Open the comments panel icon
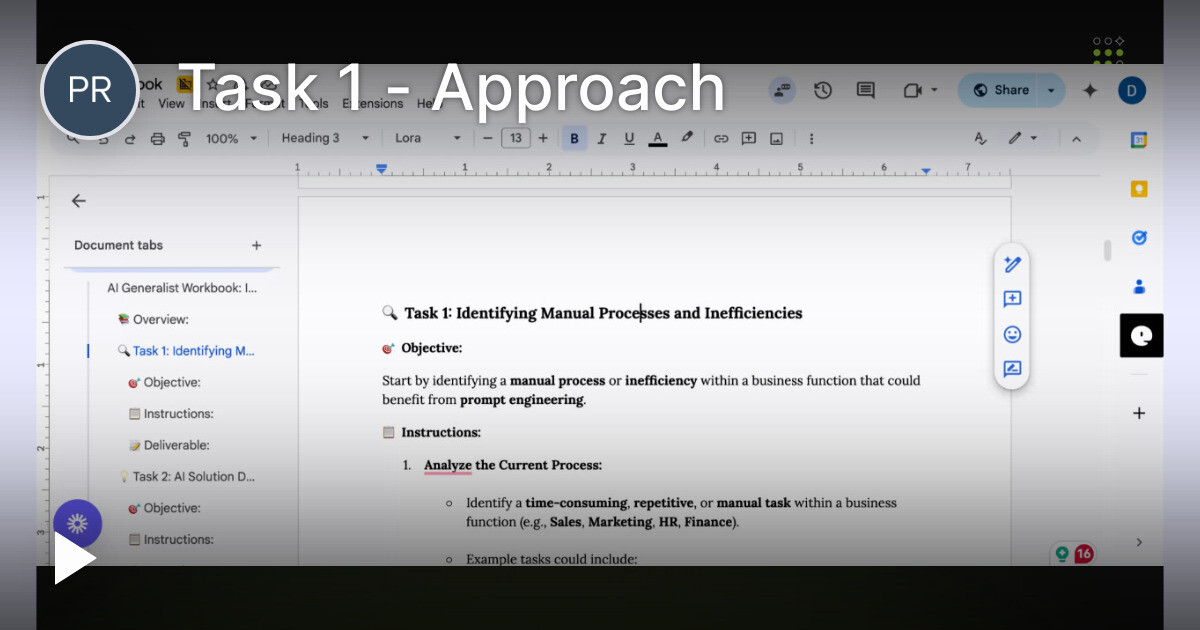 tap(864, 90)
